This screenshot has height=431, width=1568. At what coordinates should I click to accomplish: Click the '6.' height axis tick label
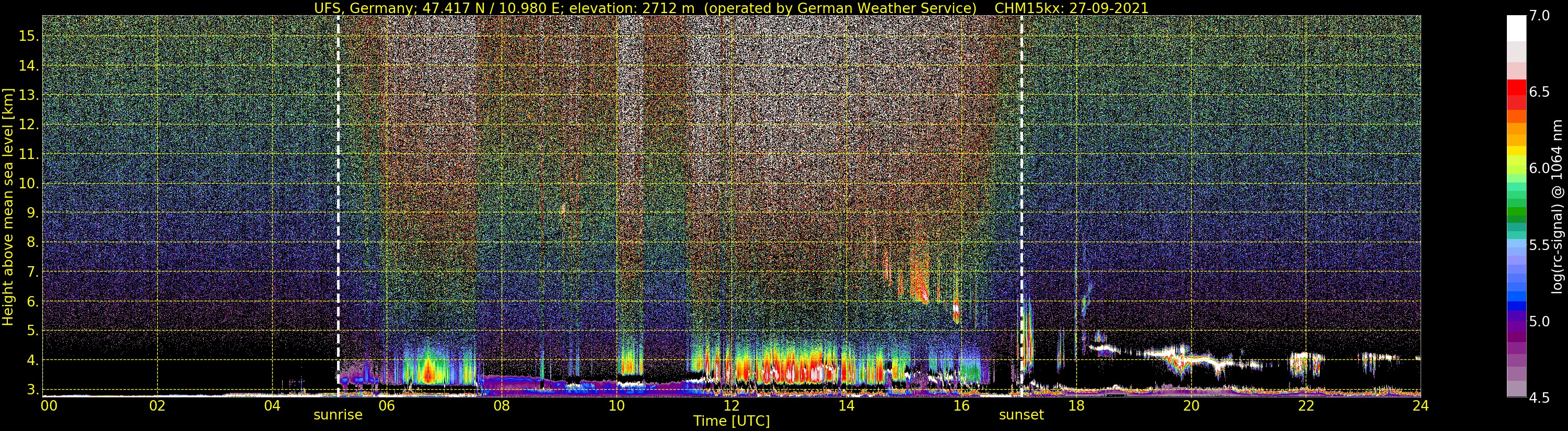[33, 301]
